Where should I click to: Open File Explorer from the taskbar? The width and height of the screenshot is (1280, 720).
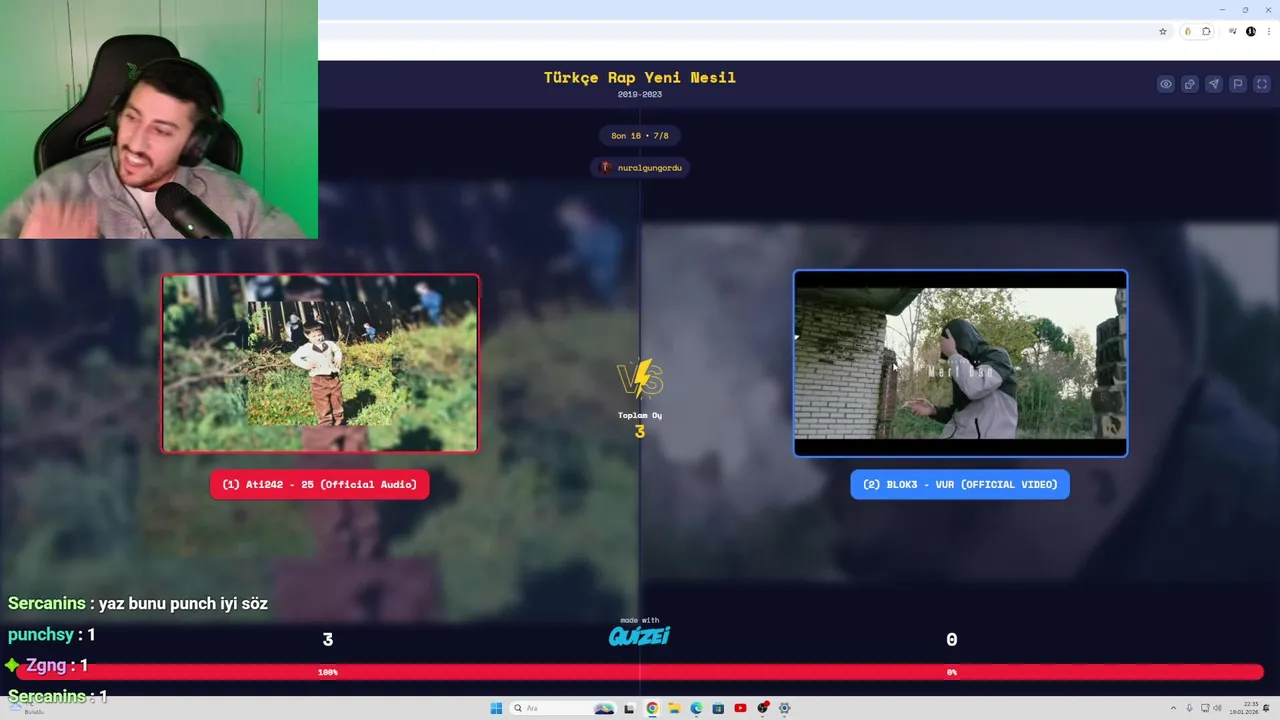click(674, 708)
